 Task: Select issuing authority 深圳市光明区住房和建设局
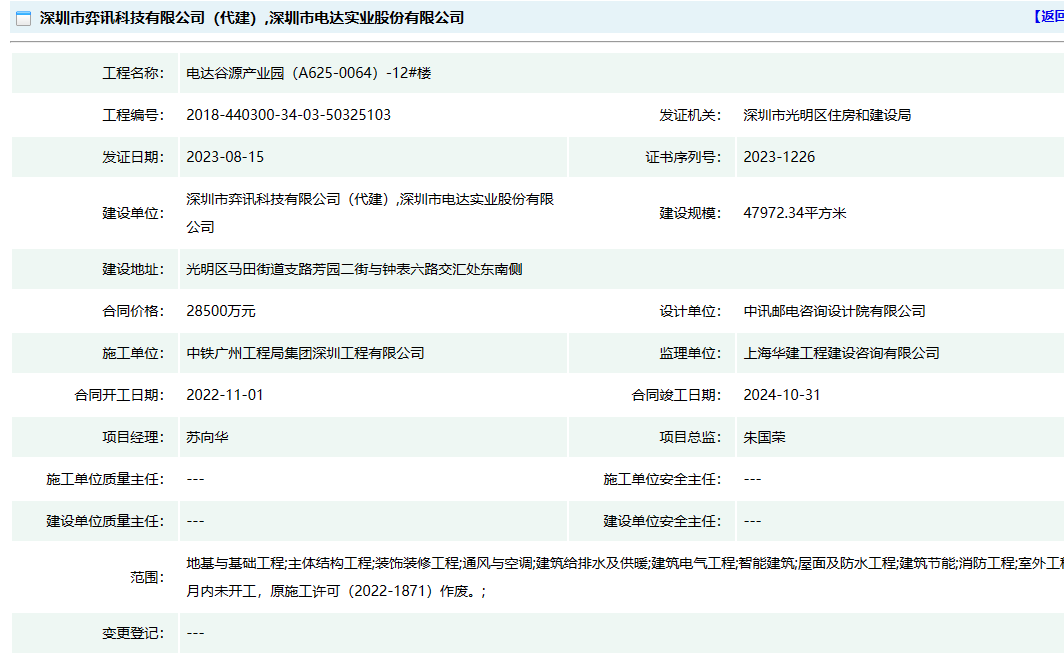coord(826,115)
